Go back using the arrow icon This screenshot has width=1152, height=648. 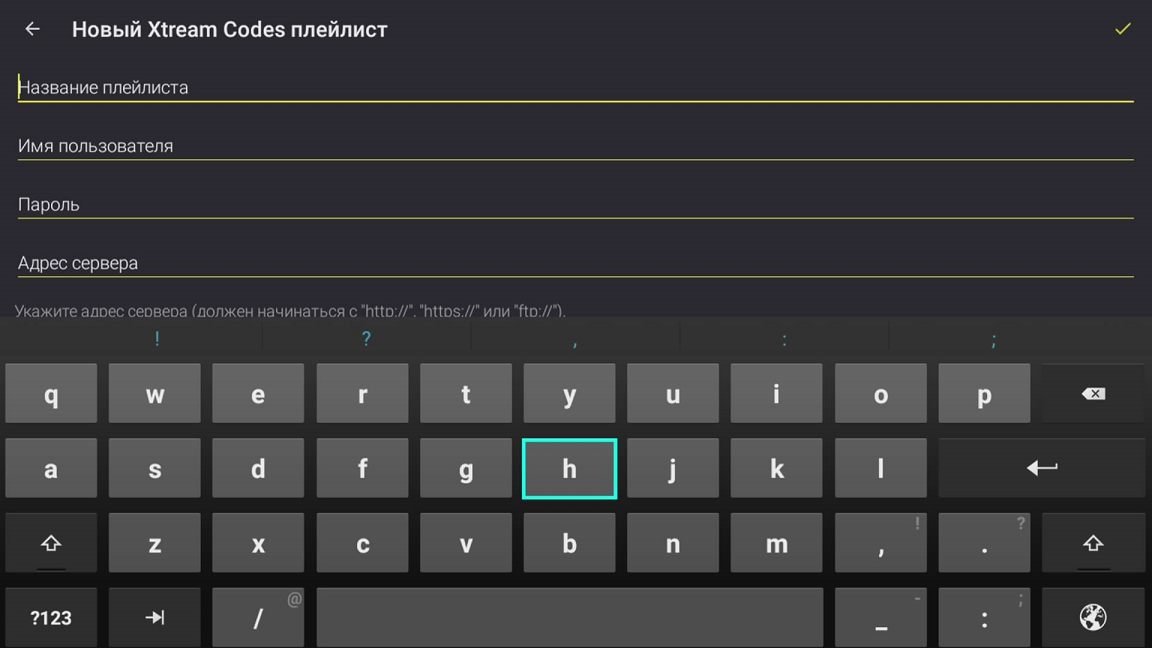[33, 29]
